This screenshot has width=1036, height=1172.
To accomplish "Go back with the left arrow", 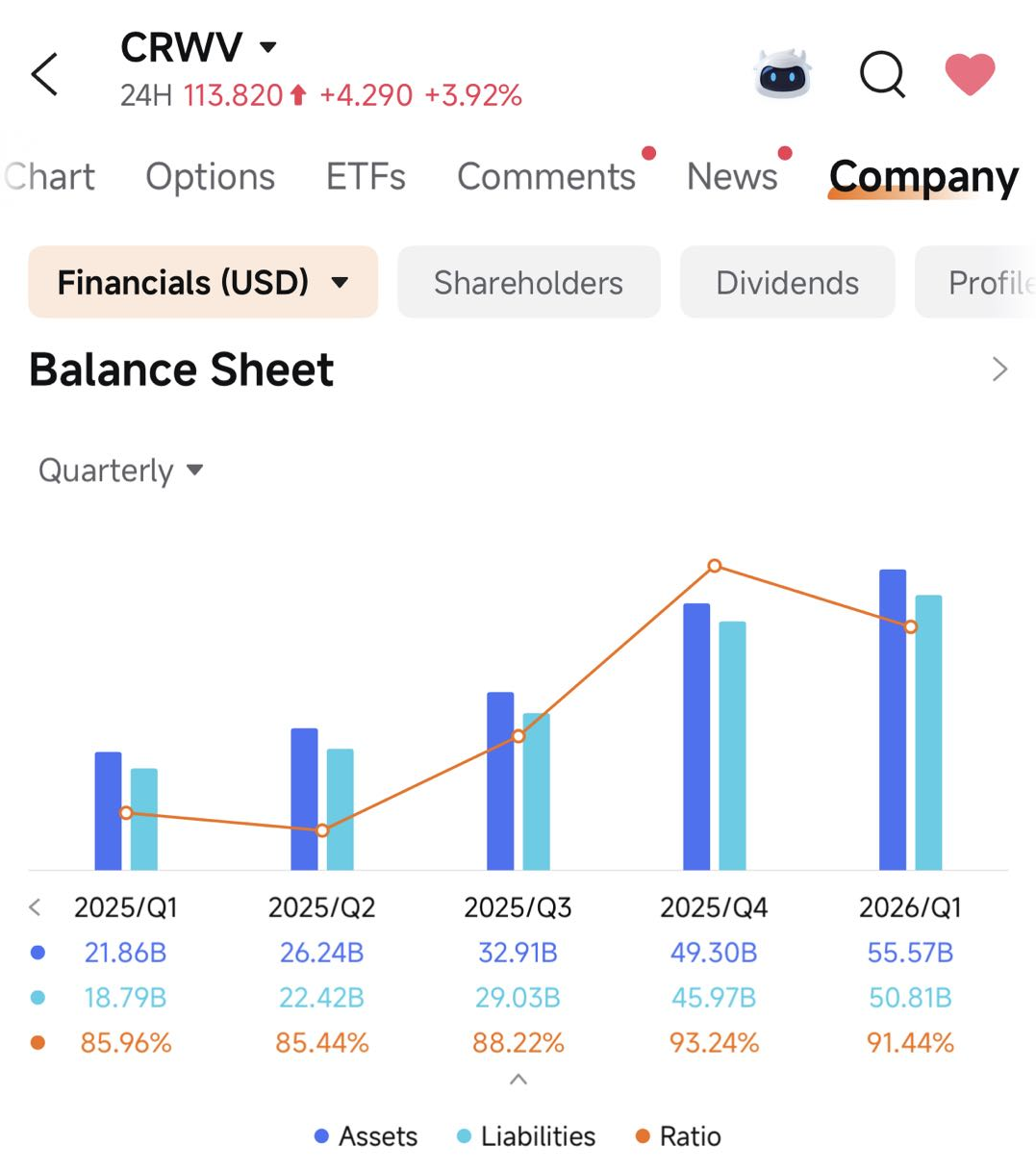I will pyautogui.click(x=45, y=74).
